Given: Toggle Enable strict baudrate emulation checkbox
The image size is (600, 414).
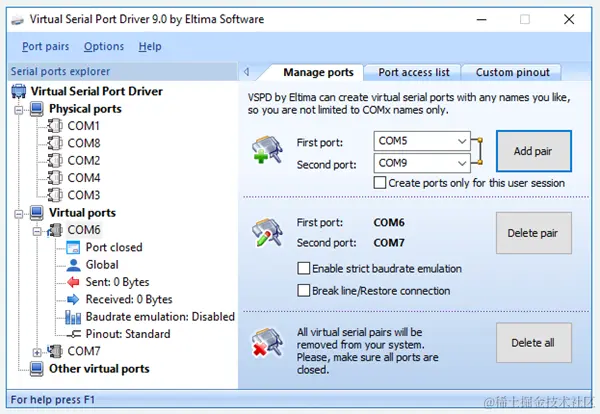Looking at the screenshot, I should [x=303, y=269].
